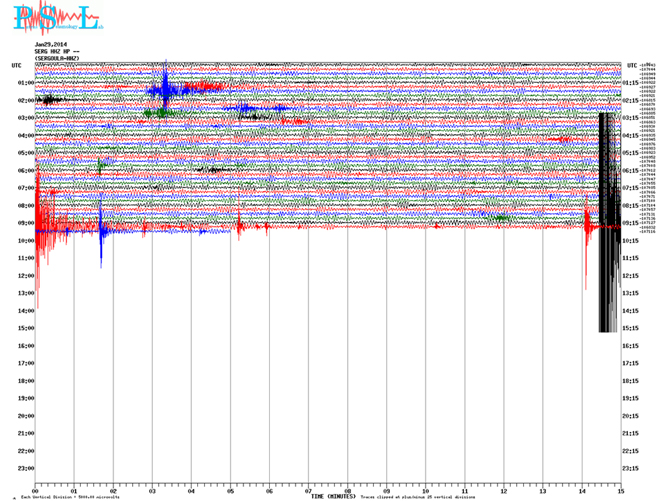
Task: Select the 10:15 time label on right
Action: pyautogui.click(x=631, y=241)
